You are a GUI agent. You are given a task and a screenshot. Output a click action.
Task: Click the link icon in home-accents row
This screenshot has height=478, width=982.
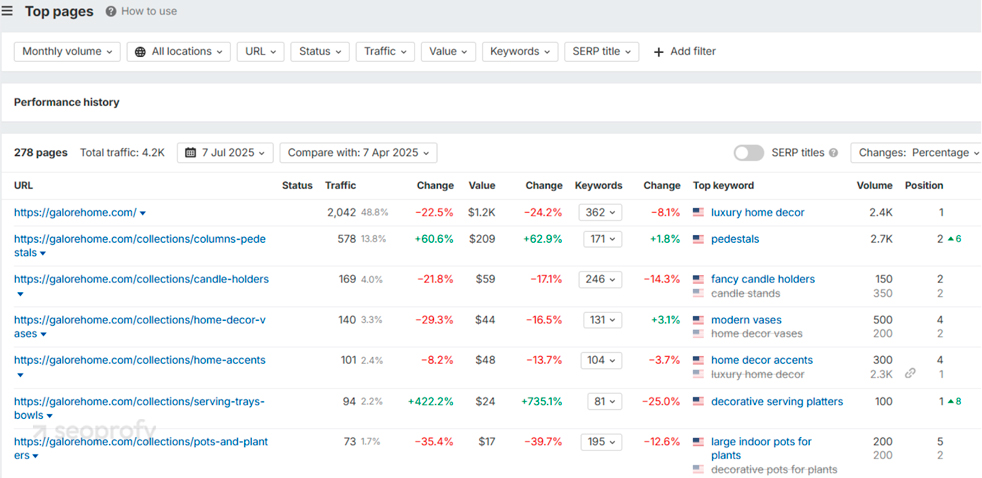click(x=910, y=373)
